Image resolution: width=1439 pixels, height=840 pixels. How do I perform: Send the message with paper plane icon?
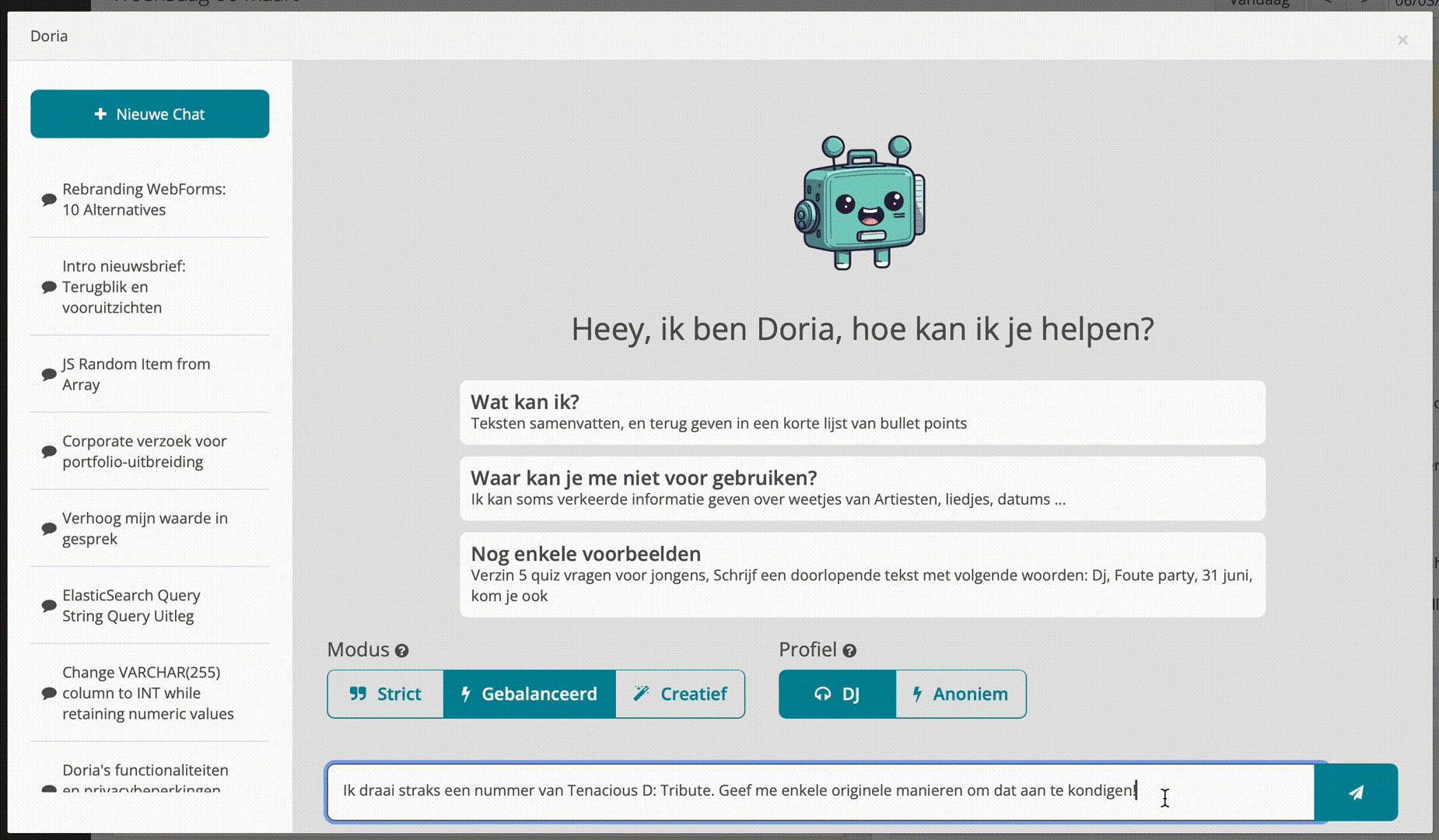point(1356,793)
